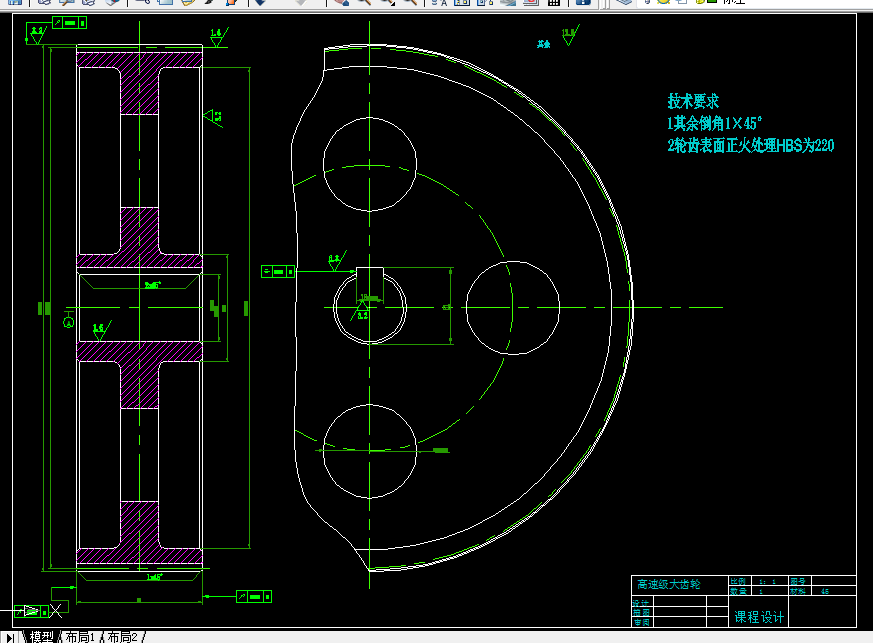Select the 12.5 roughness symbol at top right
The image size is (873, 643).
[x=570, y=35]
